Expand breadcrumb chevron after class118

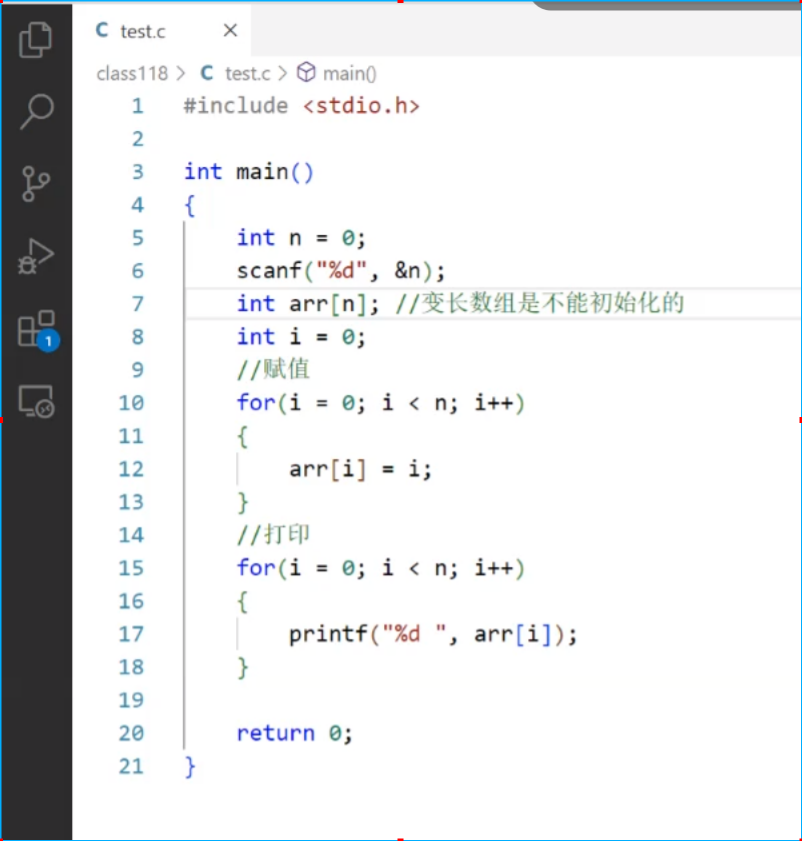point(181,73)
